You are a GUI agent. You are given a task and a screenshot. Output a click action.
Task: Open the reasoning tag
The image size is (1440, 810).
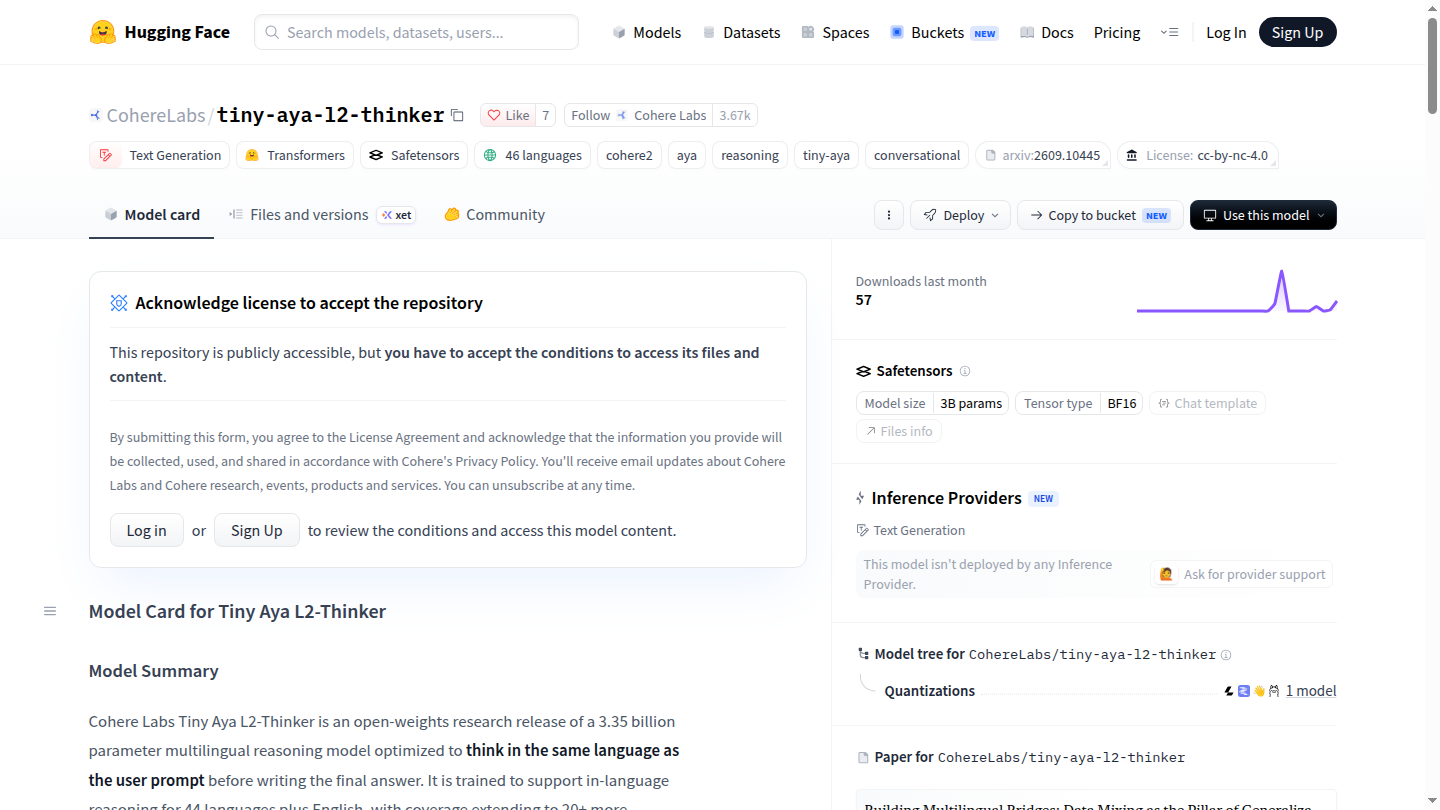(x=750, y=155)
